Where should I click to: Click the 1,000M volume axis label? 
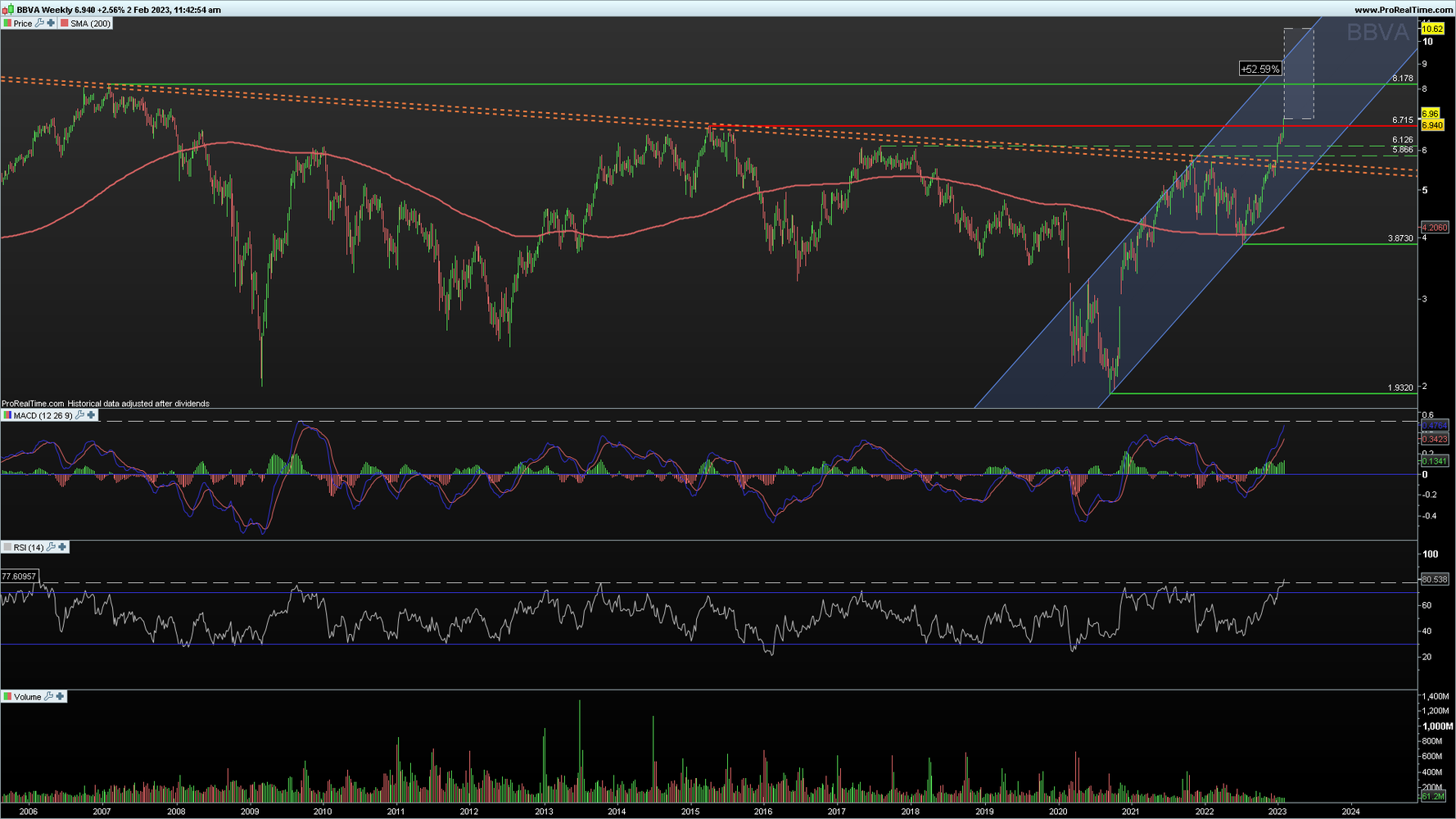click(1437, 726)
